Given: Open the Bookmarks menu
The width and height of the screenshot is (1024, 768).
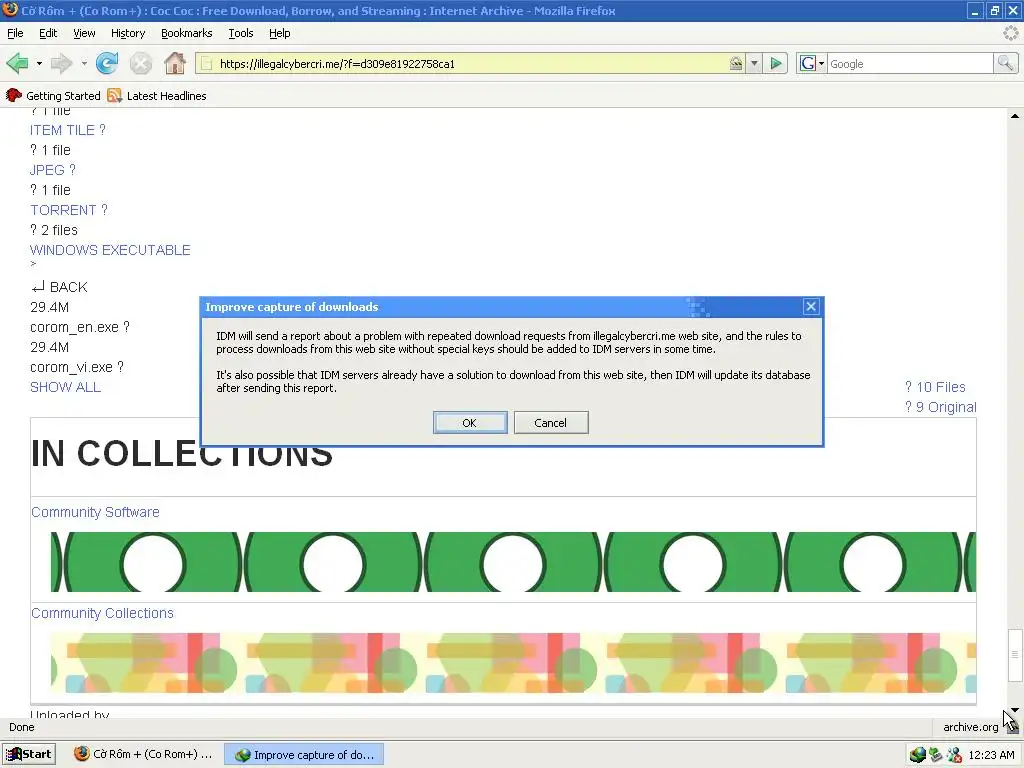Looking at the screenshot, I should coord(187,33).
